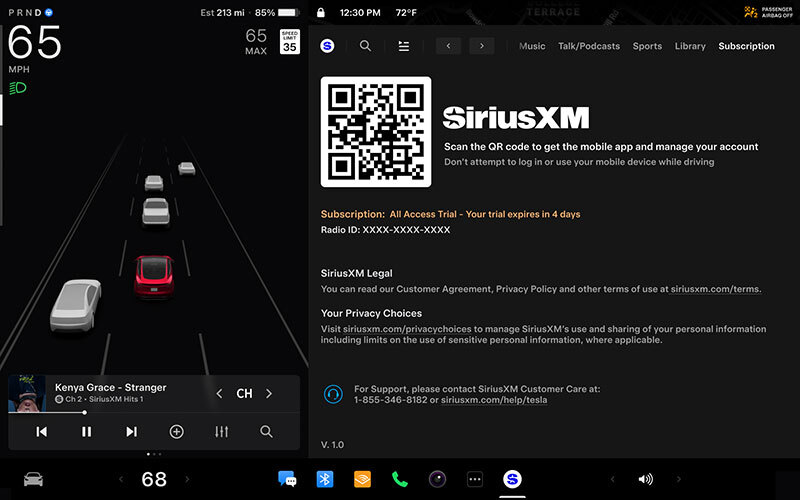
Task: Pause the current track
Action: (x=87, y=431)
